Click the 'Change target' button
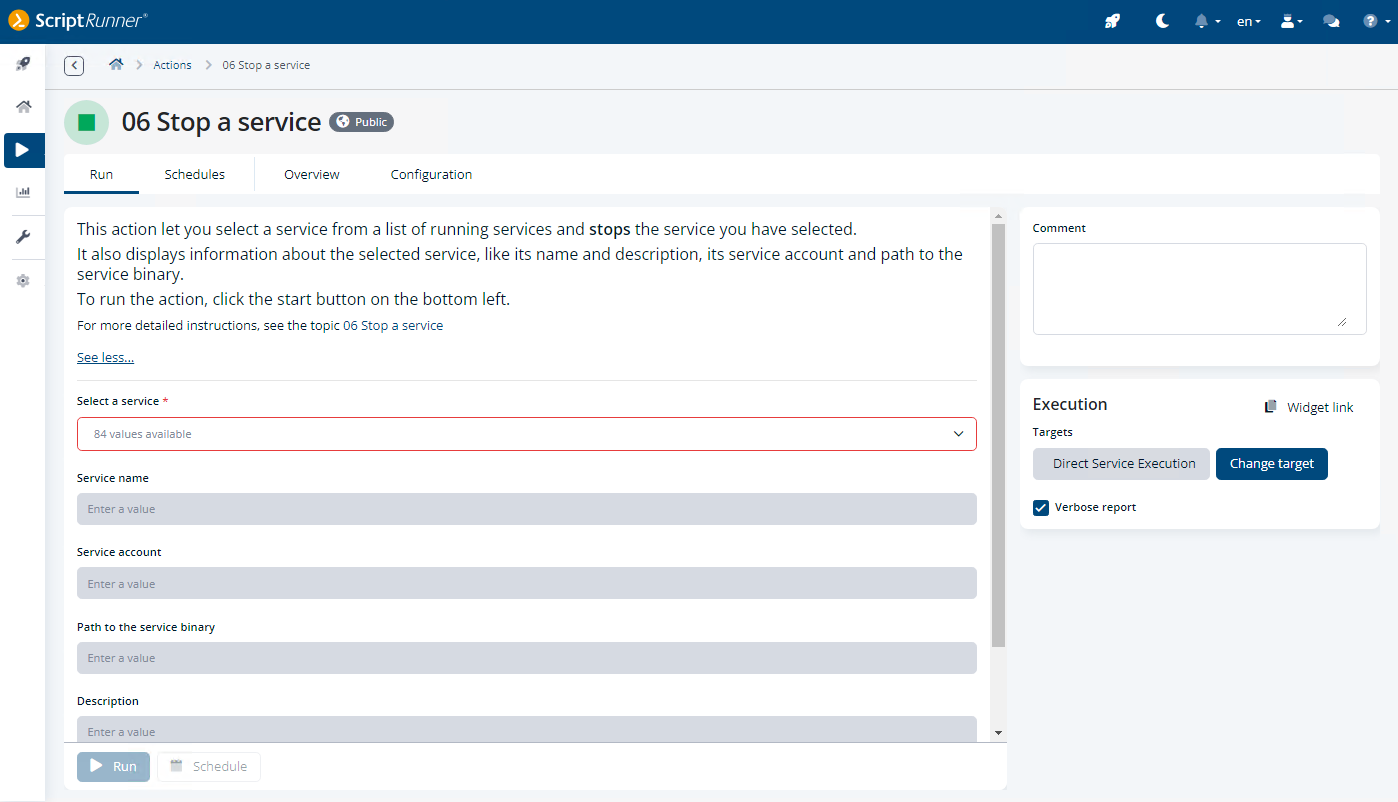 pyautogui.click(x=1272, y=464)
